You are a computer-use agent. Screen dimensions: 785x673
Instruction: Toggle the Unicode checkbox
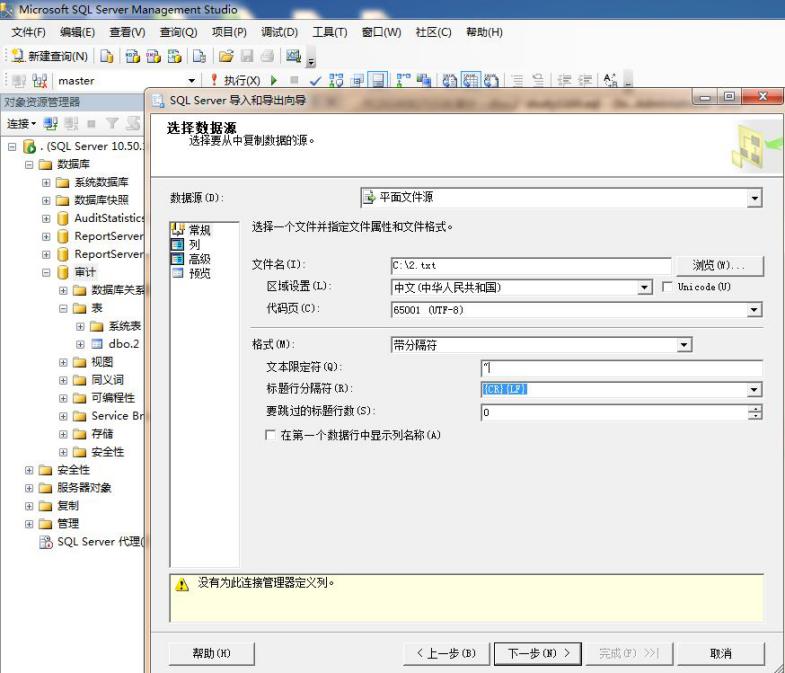click(x=668, y=288)
